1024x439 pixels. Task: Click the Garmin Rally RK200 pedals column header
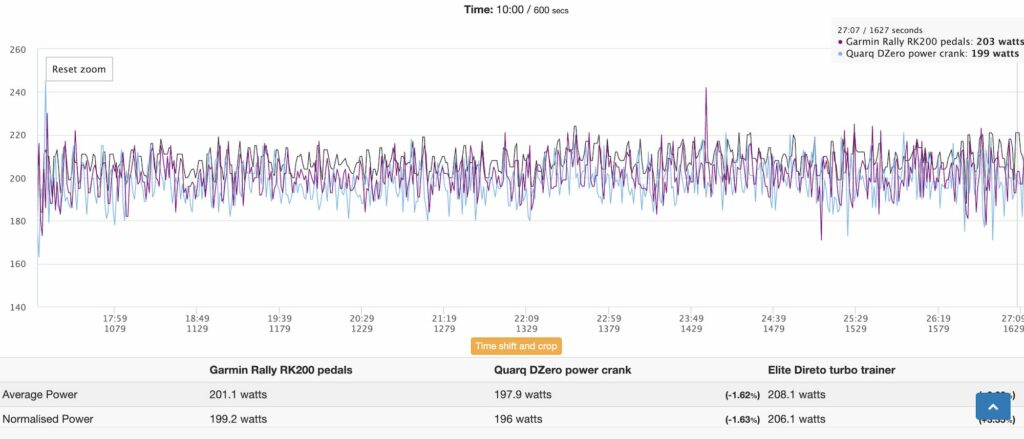281,370
